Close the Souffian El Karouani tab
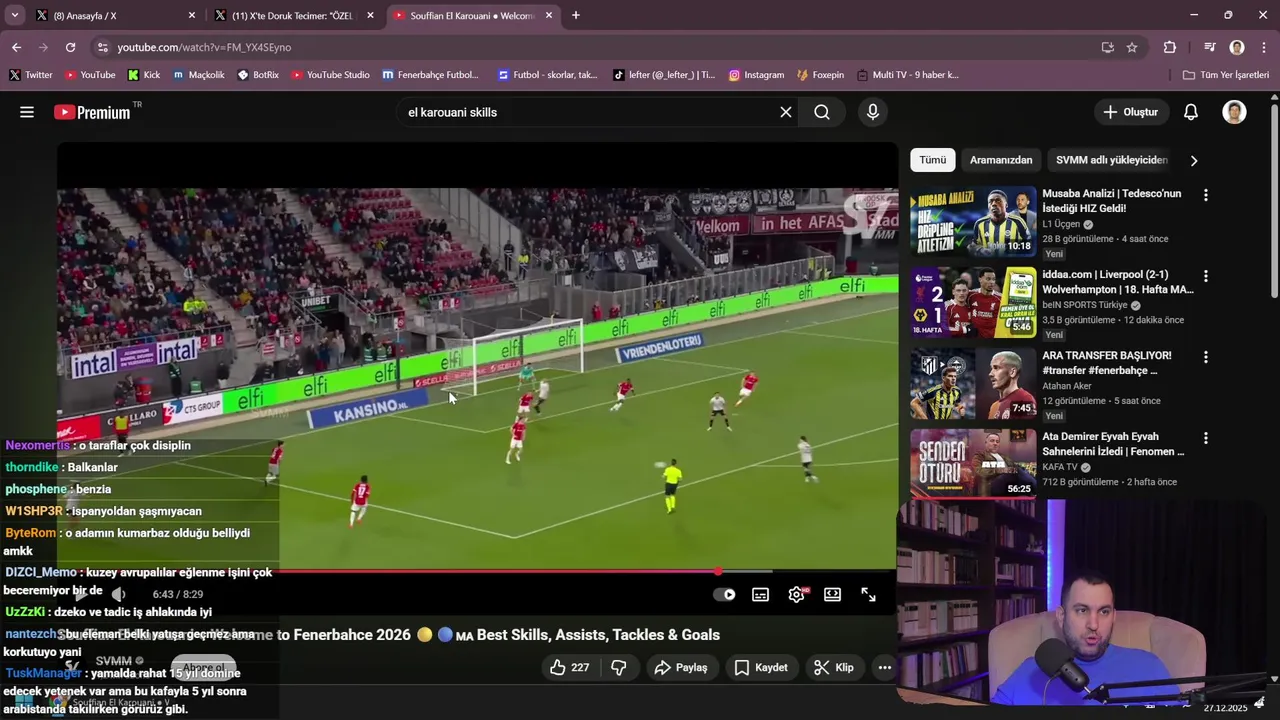This screenshot has width=1280, height=720. point(548,15)
